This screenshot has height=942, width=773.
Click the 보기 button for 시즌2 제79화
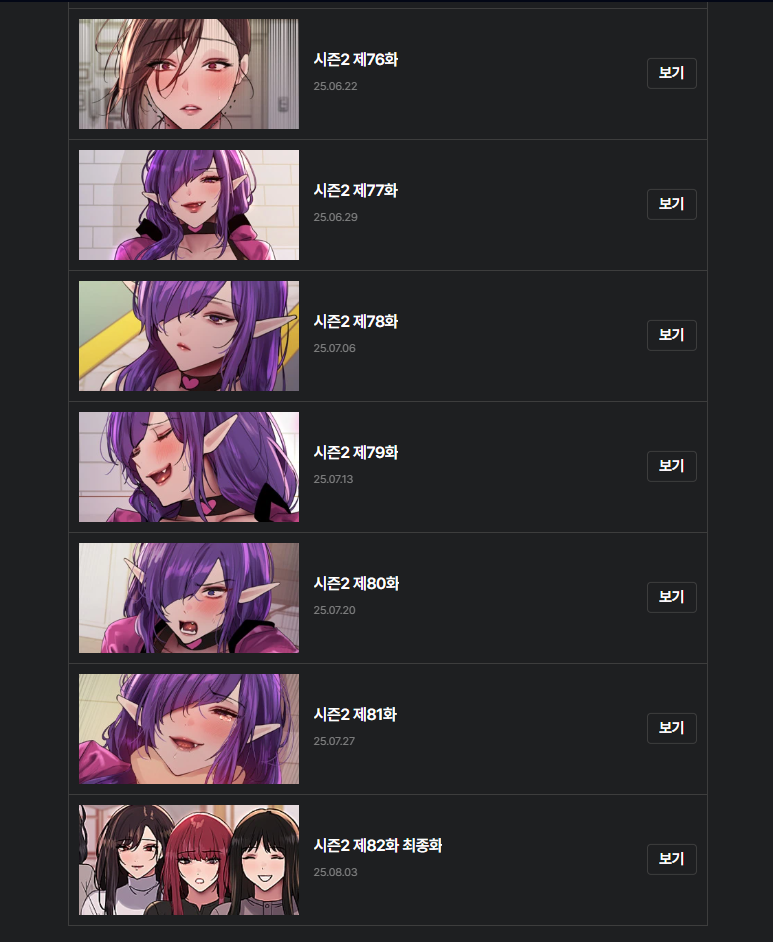pyautogui.click(x=671, y=466)
